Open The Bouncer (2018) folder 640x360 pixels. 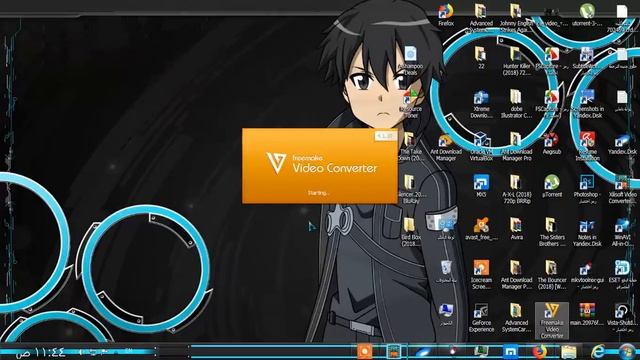pyautogui.click(x=552, y=275)
